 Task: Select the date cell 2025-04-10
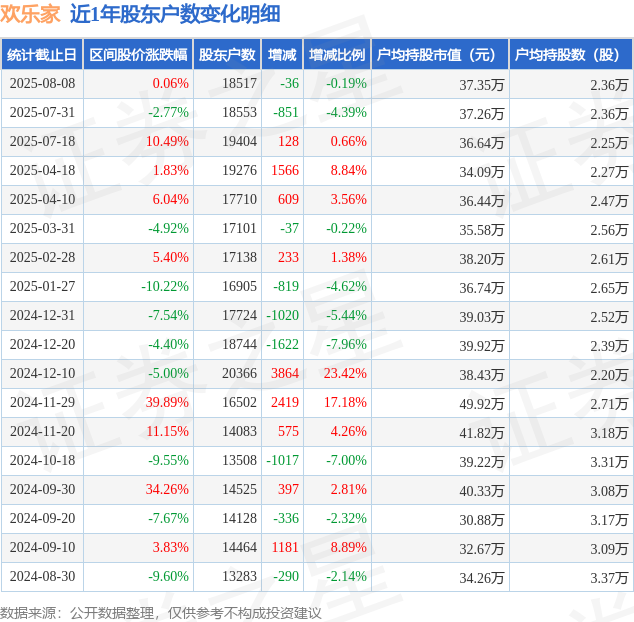tap(42, 199)
